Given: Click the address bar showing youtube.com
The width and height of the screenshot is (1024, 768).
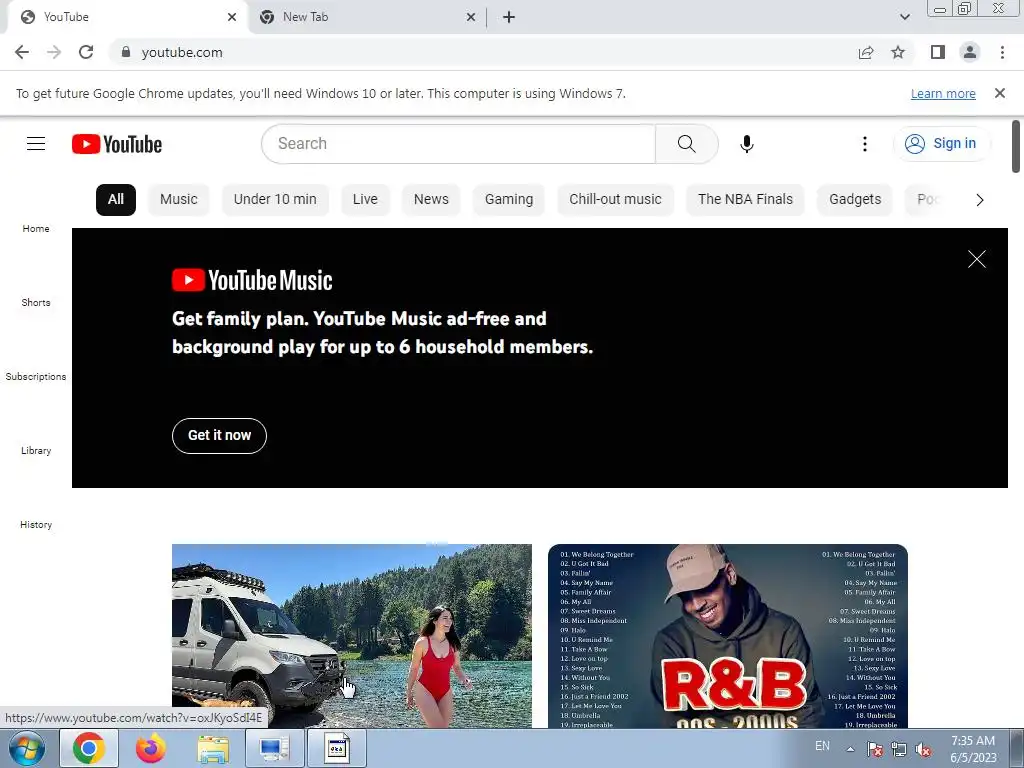Looking at the screenshot, I should [x=483, y=52].
